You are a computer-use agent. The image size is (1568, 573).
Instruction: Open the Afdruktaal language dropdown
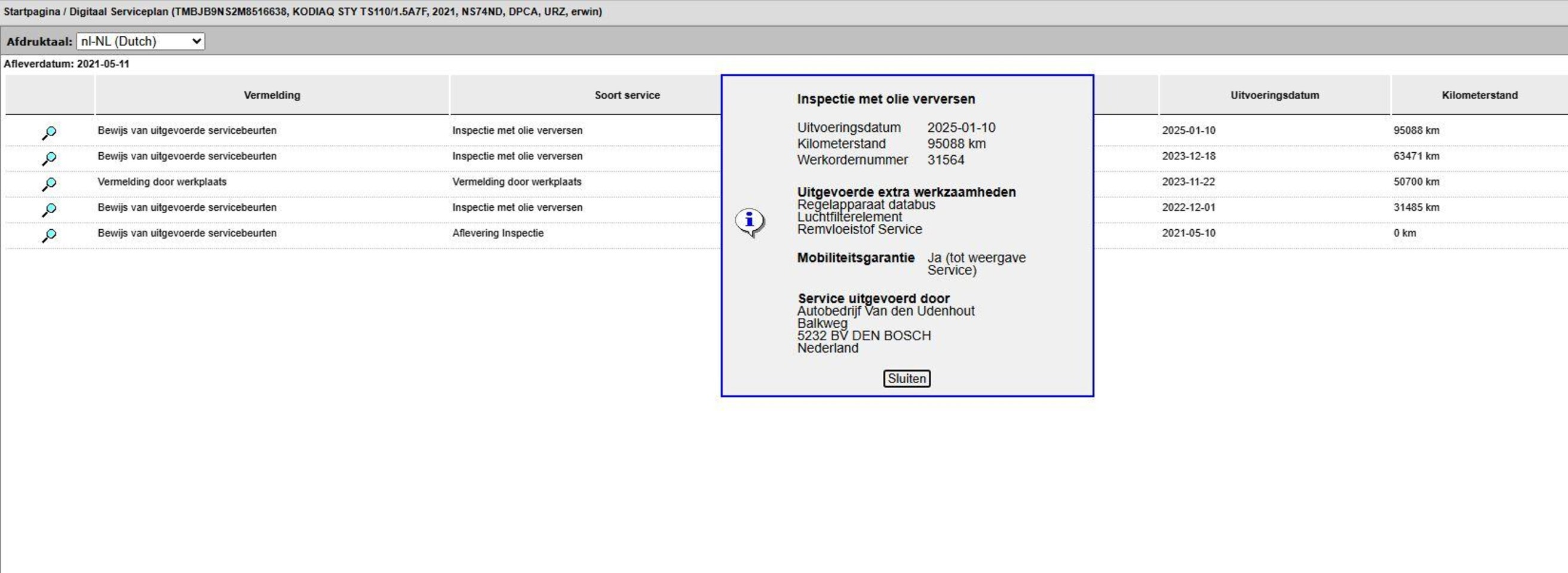click(140, 41)
